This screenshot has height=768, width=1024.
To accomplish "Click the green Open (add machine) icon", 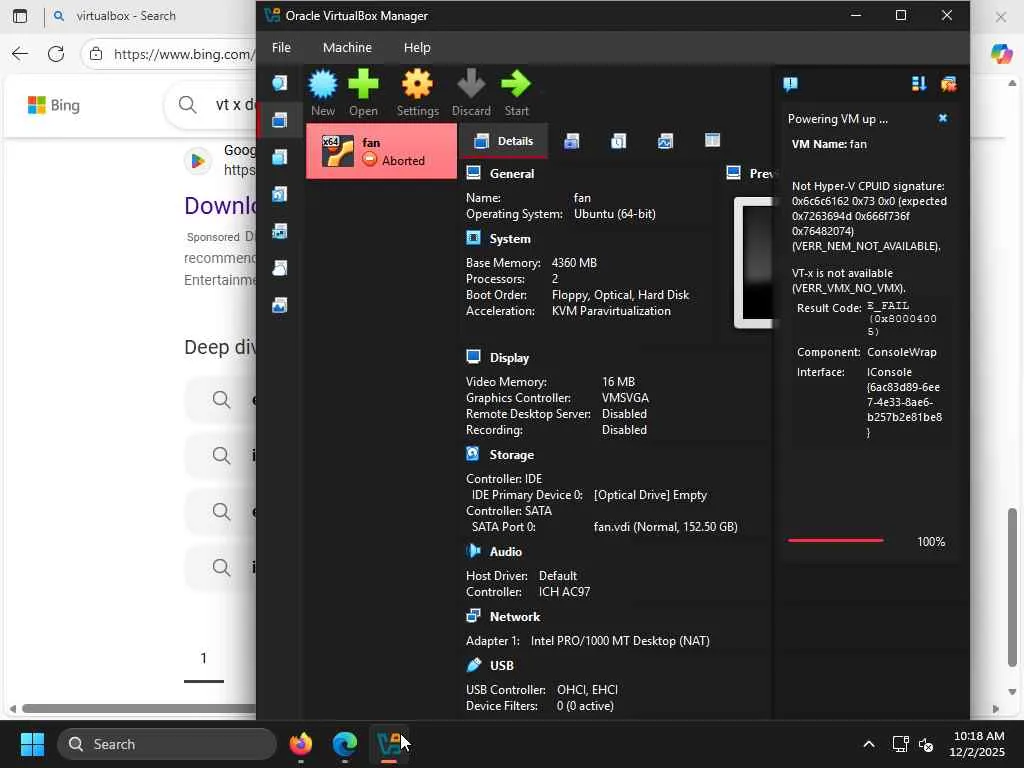I will [363, 85].
